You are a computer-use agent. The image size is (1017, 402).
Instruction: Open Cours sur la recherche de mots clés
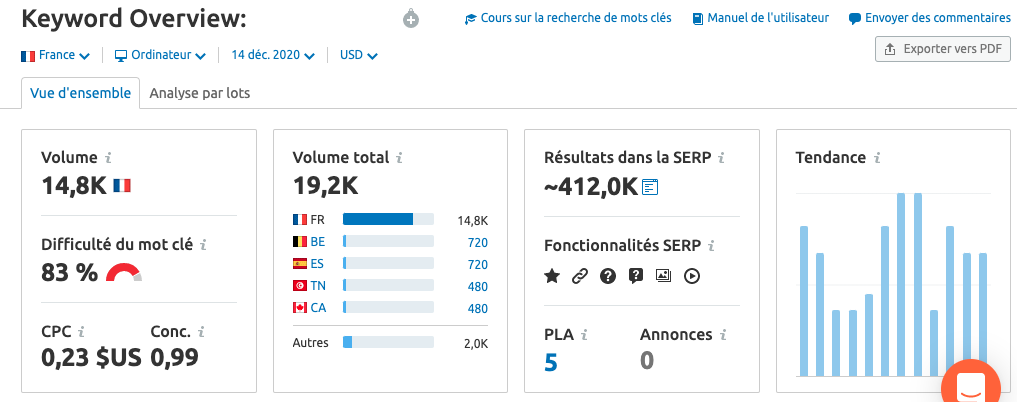point(568,18)
